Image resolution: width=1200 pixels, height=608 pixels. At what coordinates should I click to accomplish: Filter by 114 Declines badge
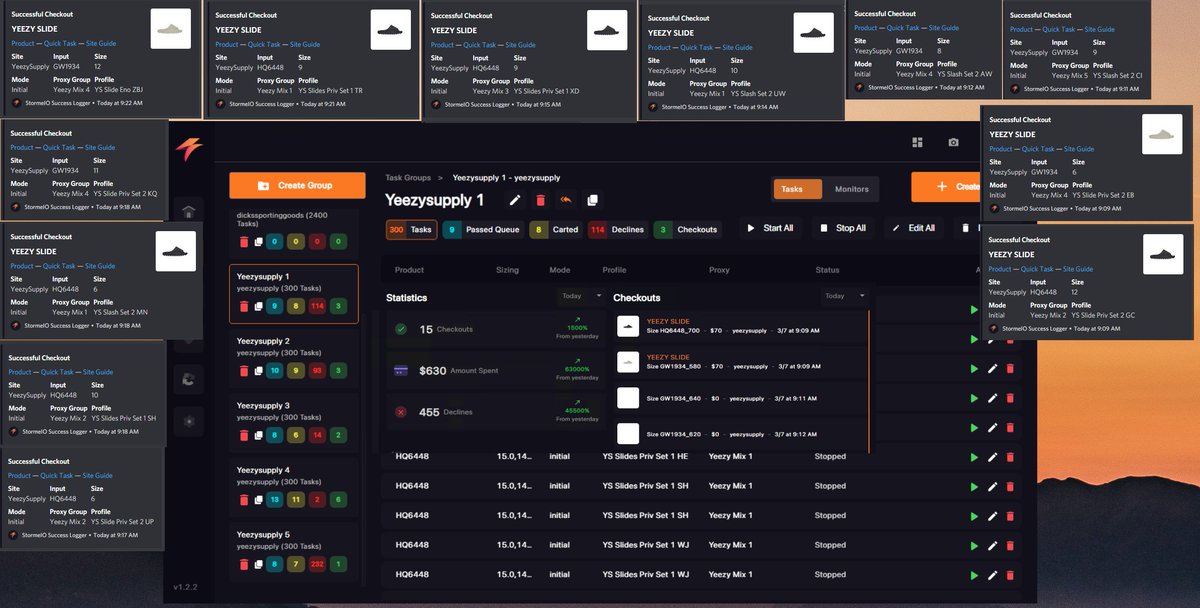617,229
